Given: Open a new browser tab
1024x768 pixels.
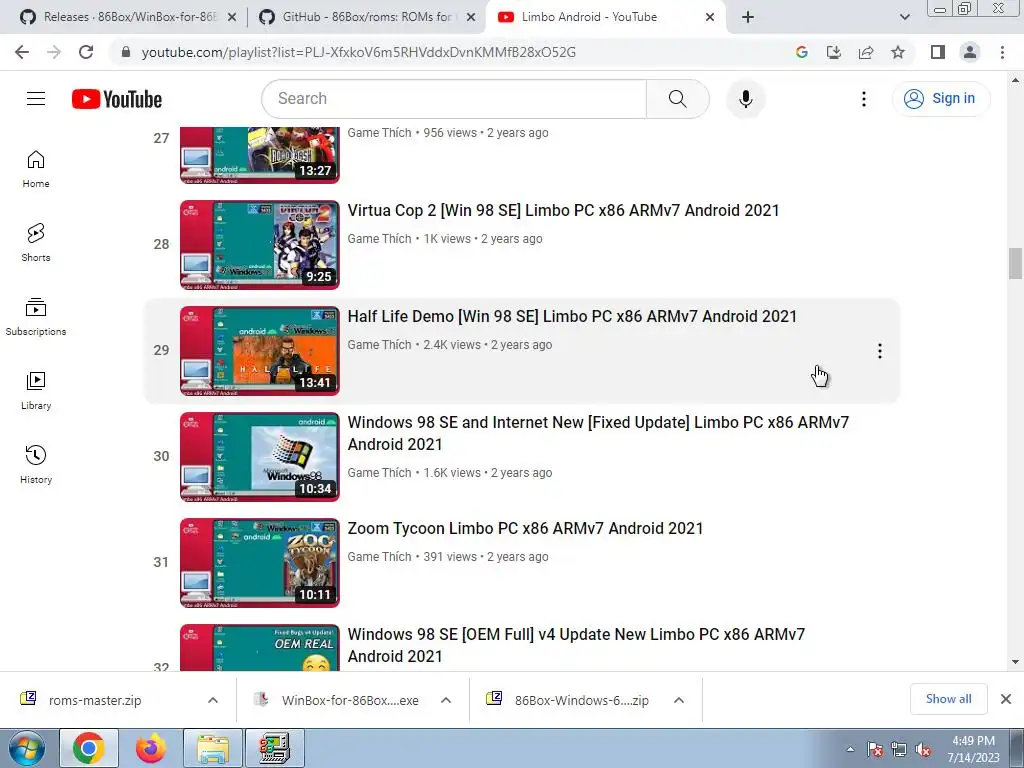Looking at the screenshot, I should [748, 17].
